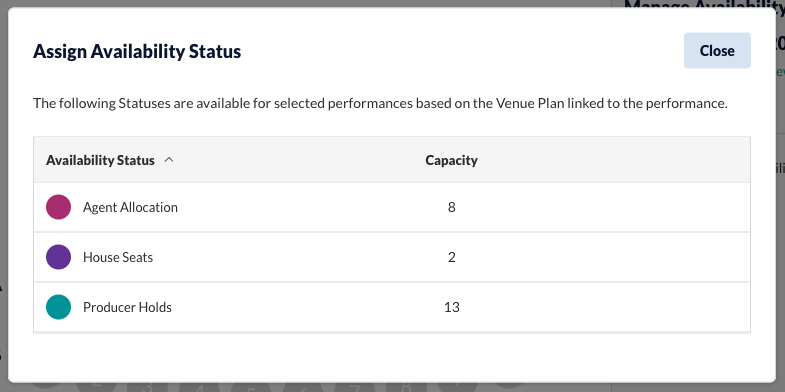The width and height of the screenshot is (785, 392).
Task: Click the capacity value 2 for House Seats
Action: [x=452, y=257]
